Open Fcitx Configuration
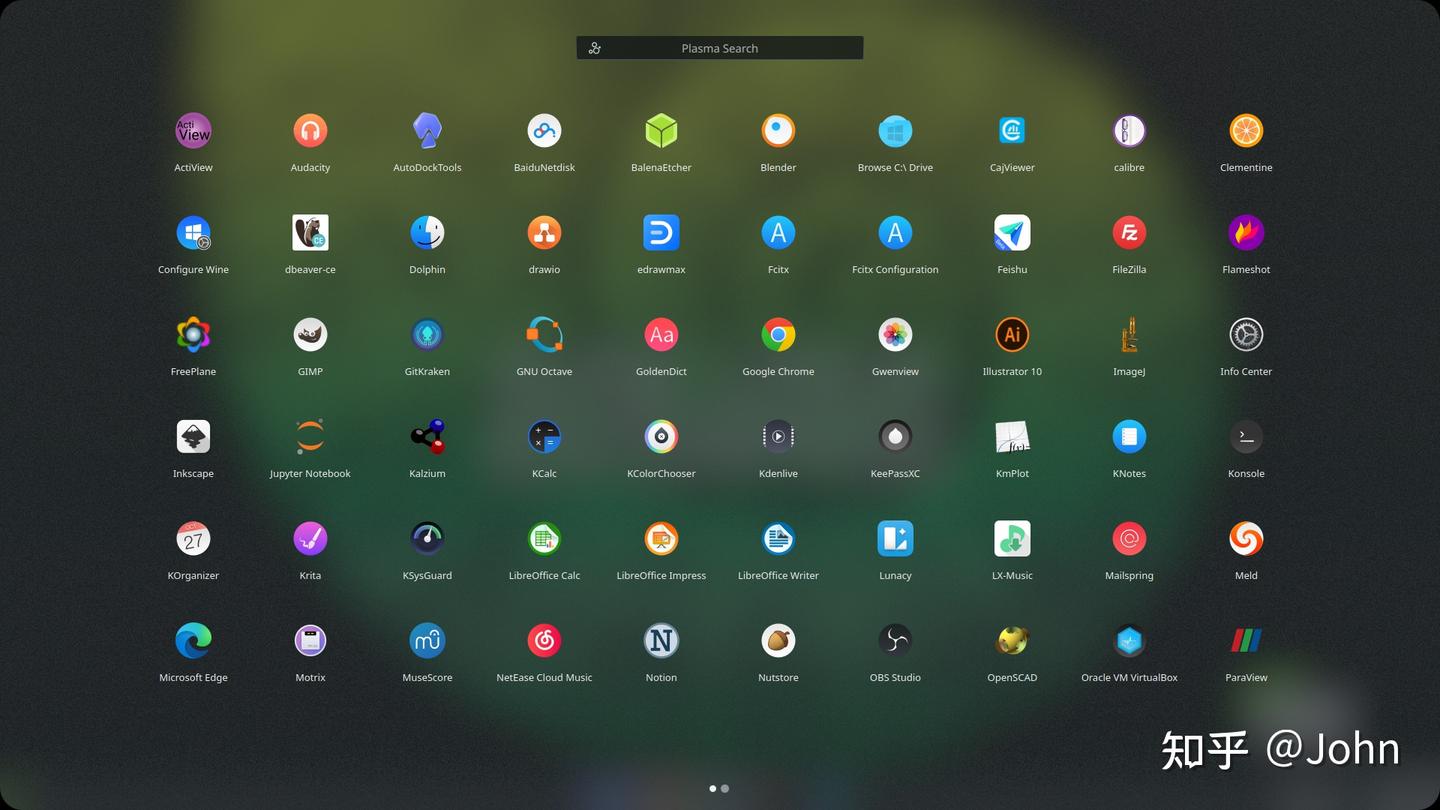The width and height of the screenshot is (1440, 810). (895, 233)
